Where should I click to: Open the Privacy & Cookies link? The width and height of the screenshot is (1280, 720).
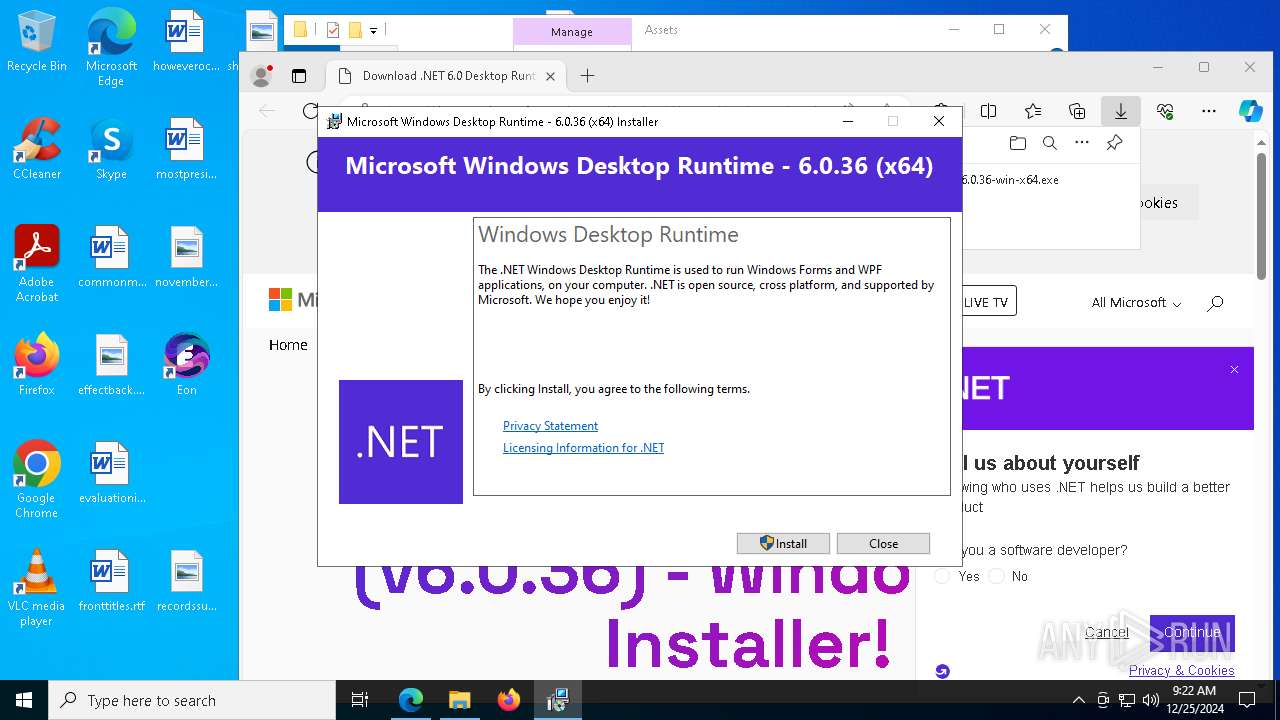[1181, 670]
